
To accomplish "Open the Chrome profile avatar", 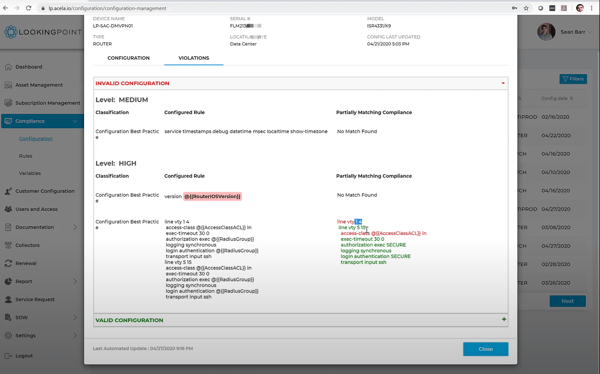I will pos(580,8).
